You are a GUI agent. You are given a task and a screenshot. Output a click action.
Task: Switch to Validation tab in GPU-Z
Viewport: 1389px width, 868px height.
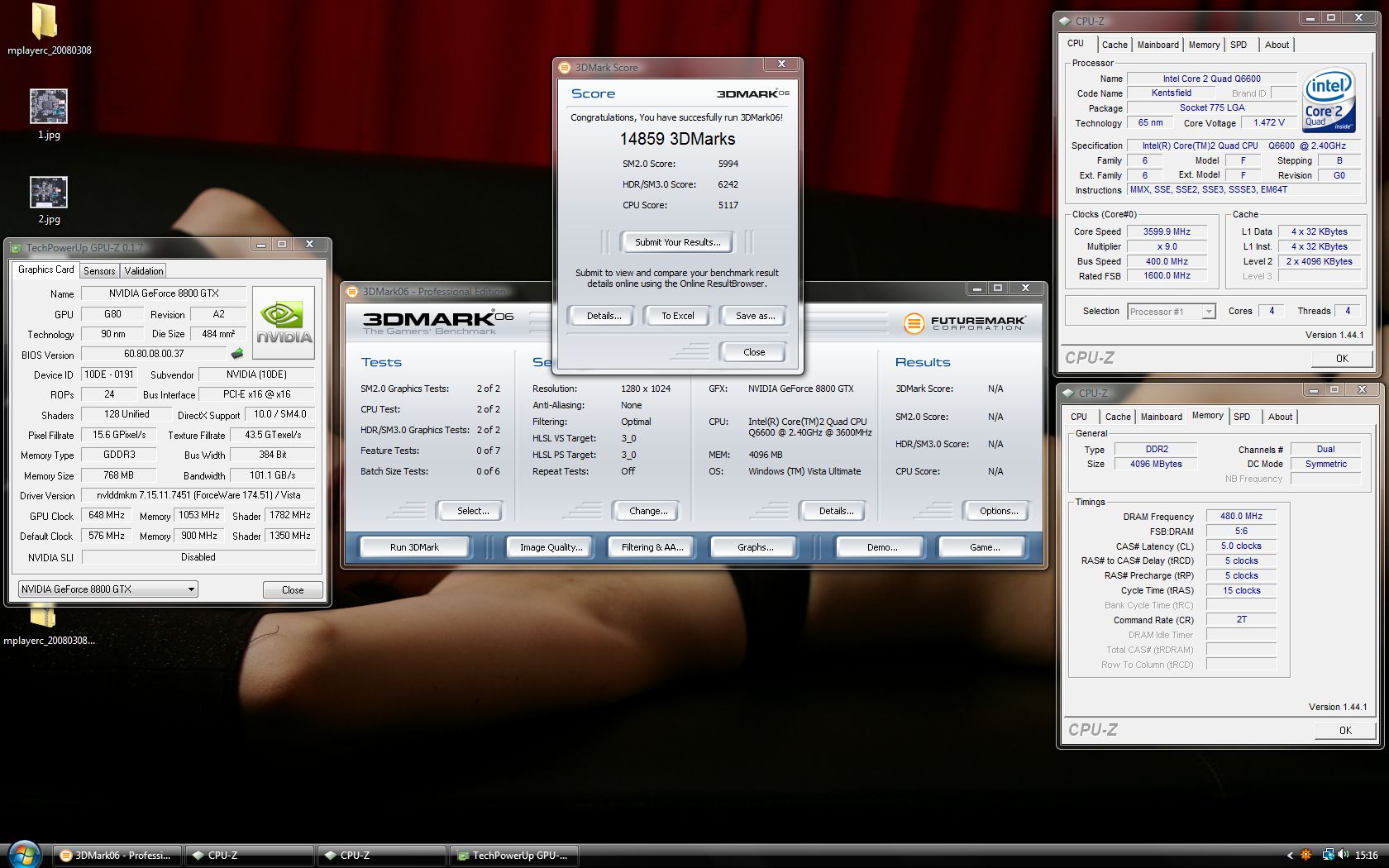pos(144,271)
